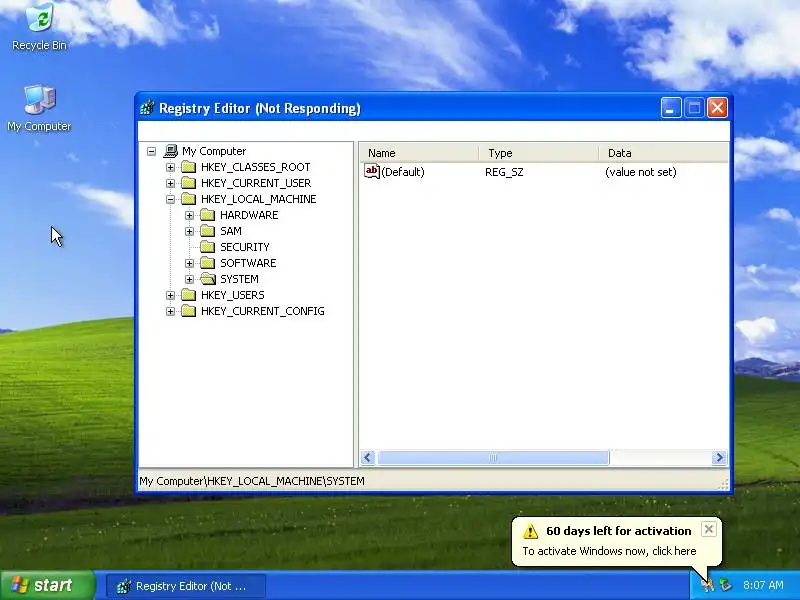Select the My Computer desktop icon

pos(39,108)
